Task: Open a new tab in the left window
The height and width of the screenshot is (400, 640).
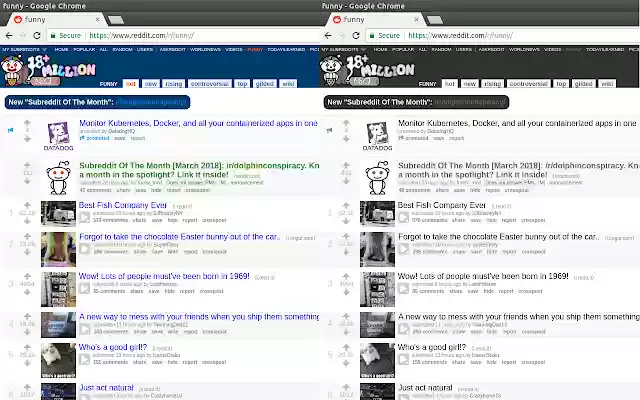Action: pyautogui.click(x=116, y=20)
